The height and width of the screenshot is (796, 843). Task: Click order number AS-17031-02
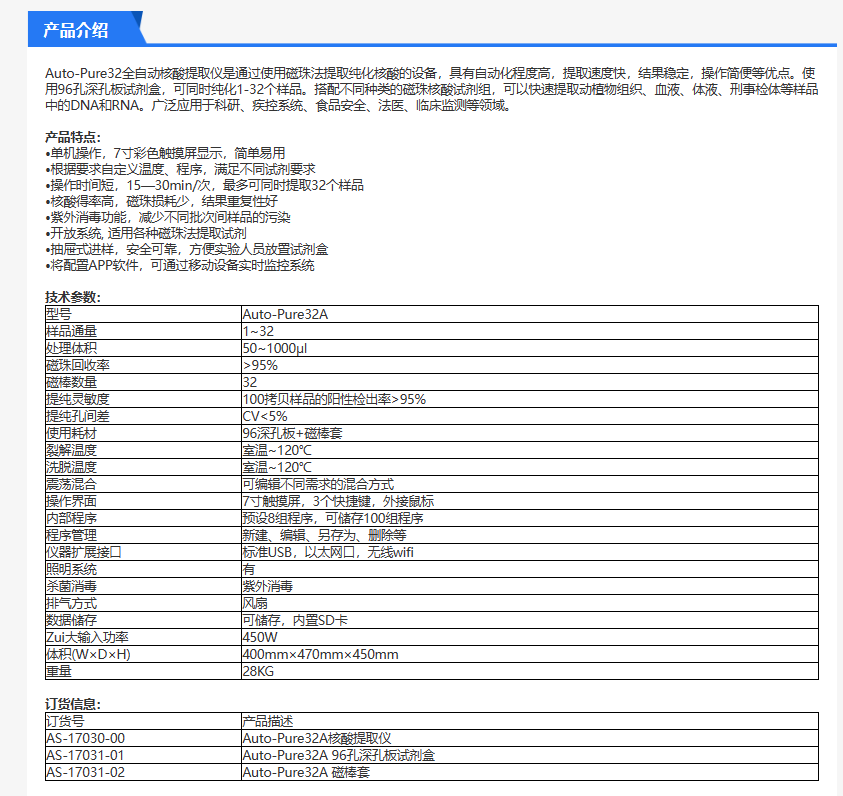pos(85,772)
